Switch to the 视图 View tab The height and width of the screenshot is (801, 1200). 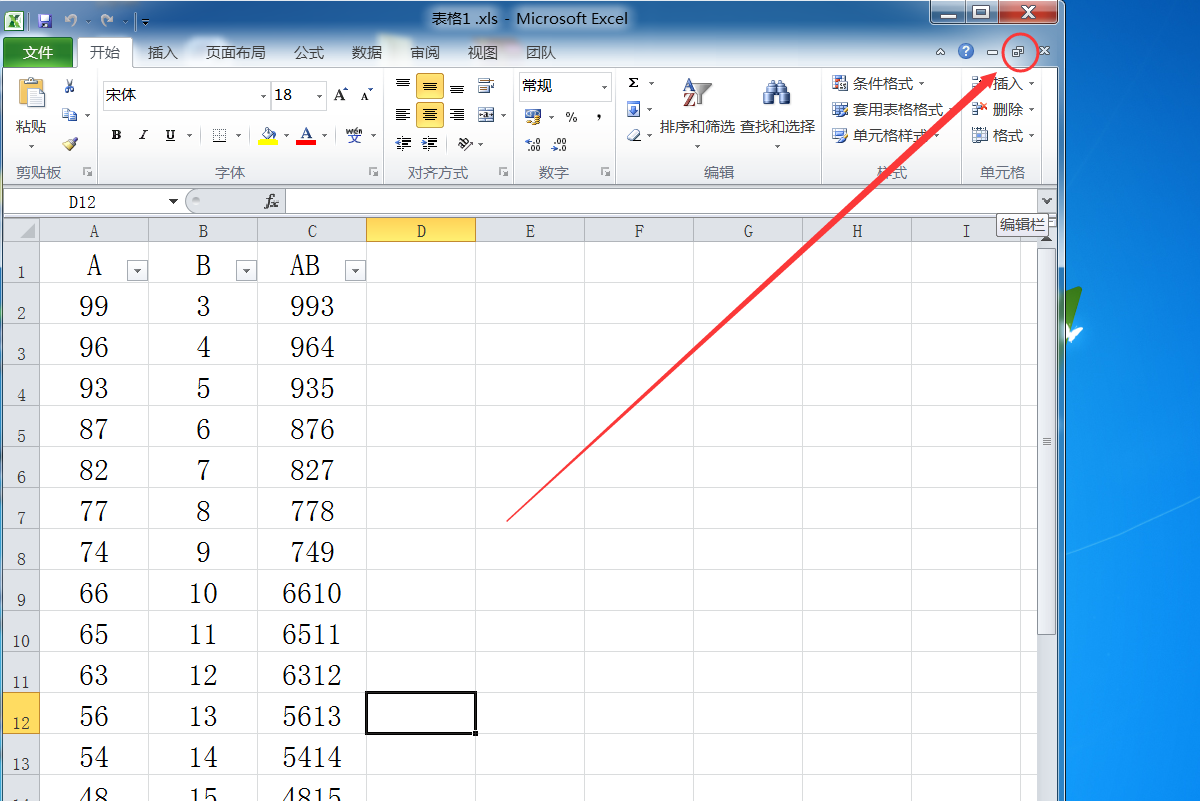pyautogui.click(x=483, y=53)
